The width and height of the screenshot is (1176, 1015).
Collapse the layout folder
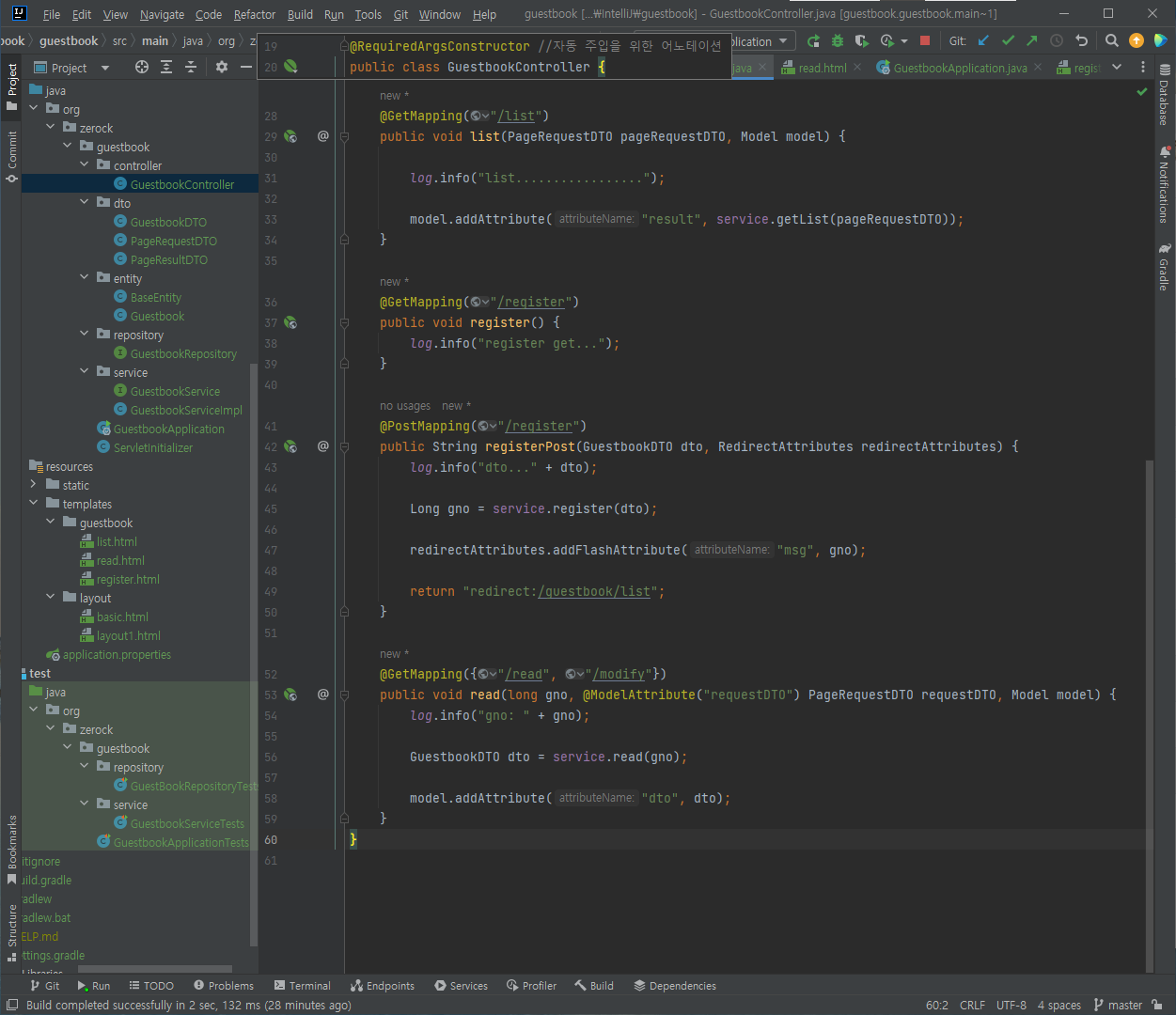(51, 597)
